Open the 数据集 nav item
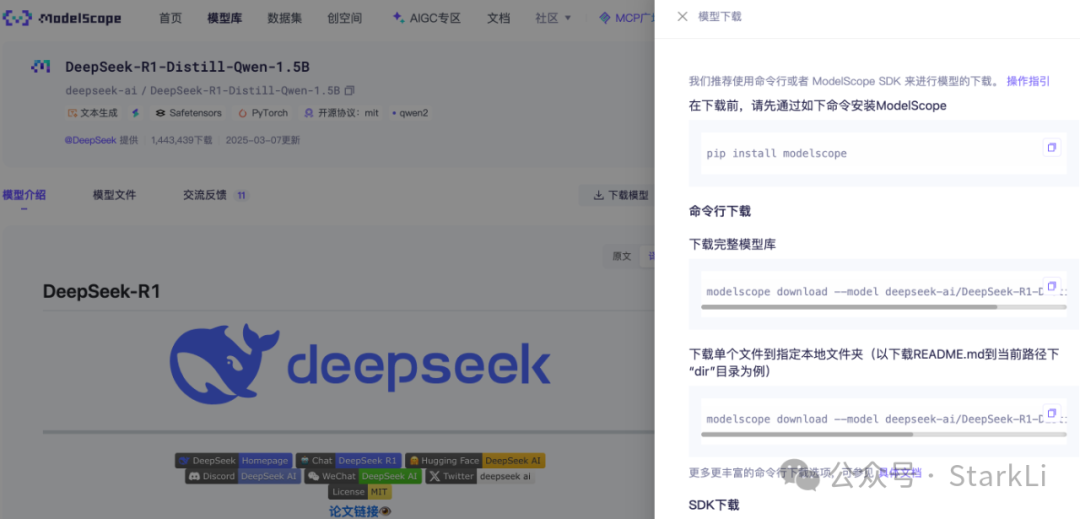Screen dimensions: 1080x519 coord(284,19)
